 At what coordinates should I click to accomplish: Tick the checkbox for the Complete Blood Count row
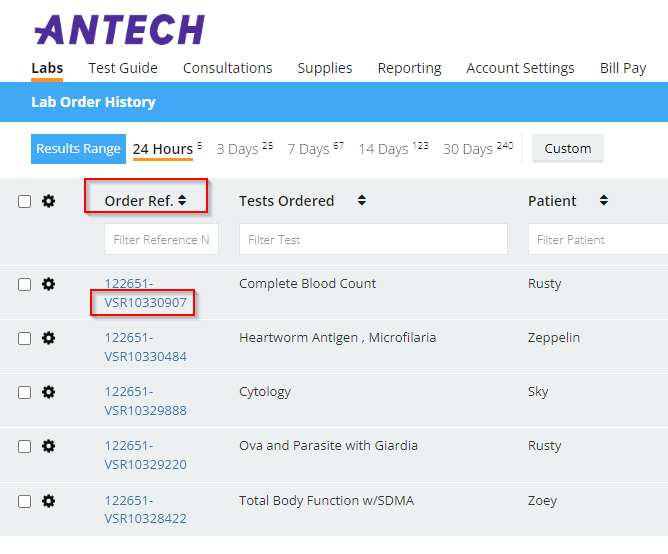[25, 284]
